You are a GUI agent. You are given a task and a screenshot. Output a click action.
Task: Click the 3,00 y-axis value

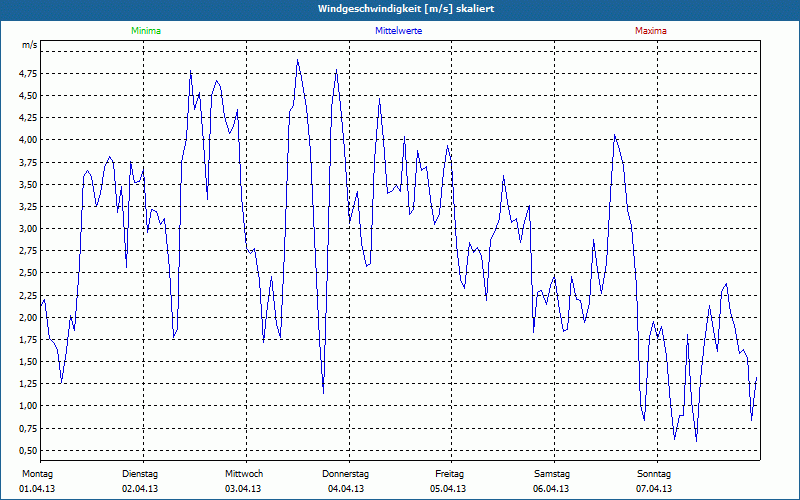tap(29, 229)
